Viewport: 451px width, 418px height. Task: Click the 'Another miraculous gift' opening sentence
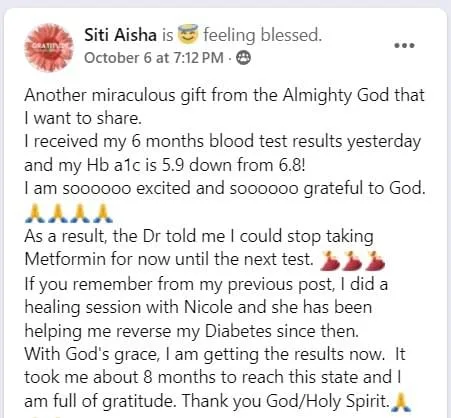tap(224, 107)
